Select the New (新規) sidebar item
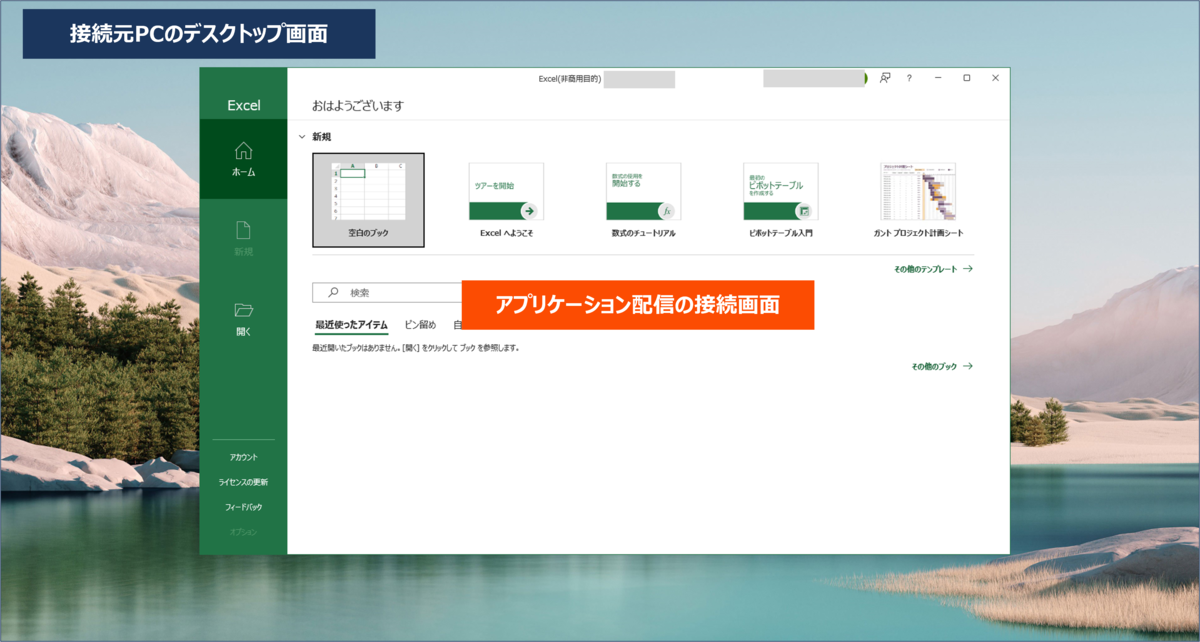 pyautogui.click(x=243, y=239)
